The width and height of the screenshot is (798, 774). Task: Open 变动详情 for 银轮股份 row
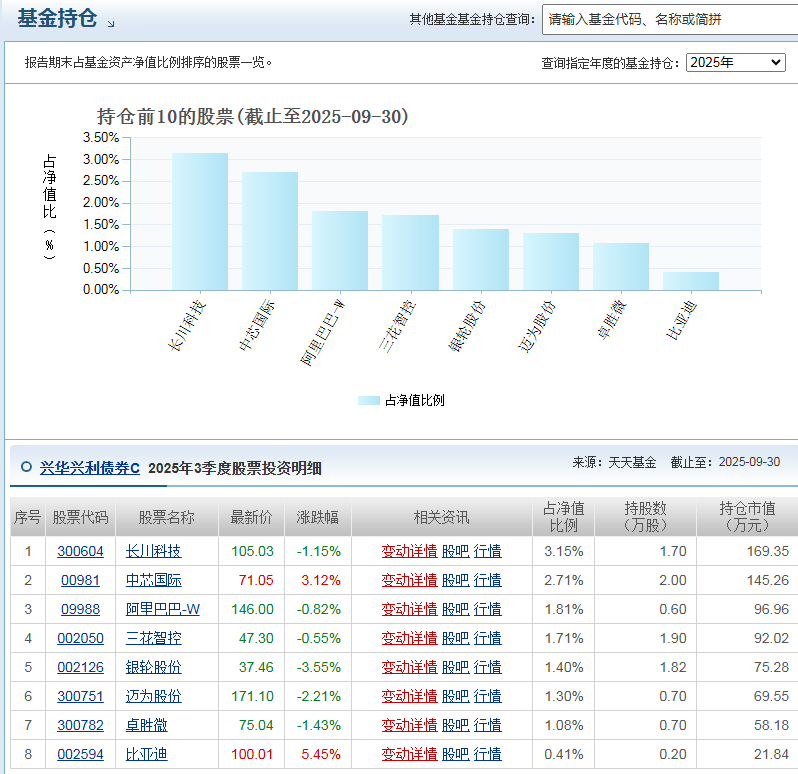point(410,667)
